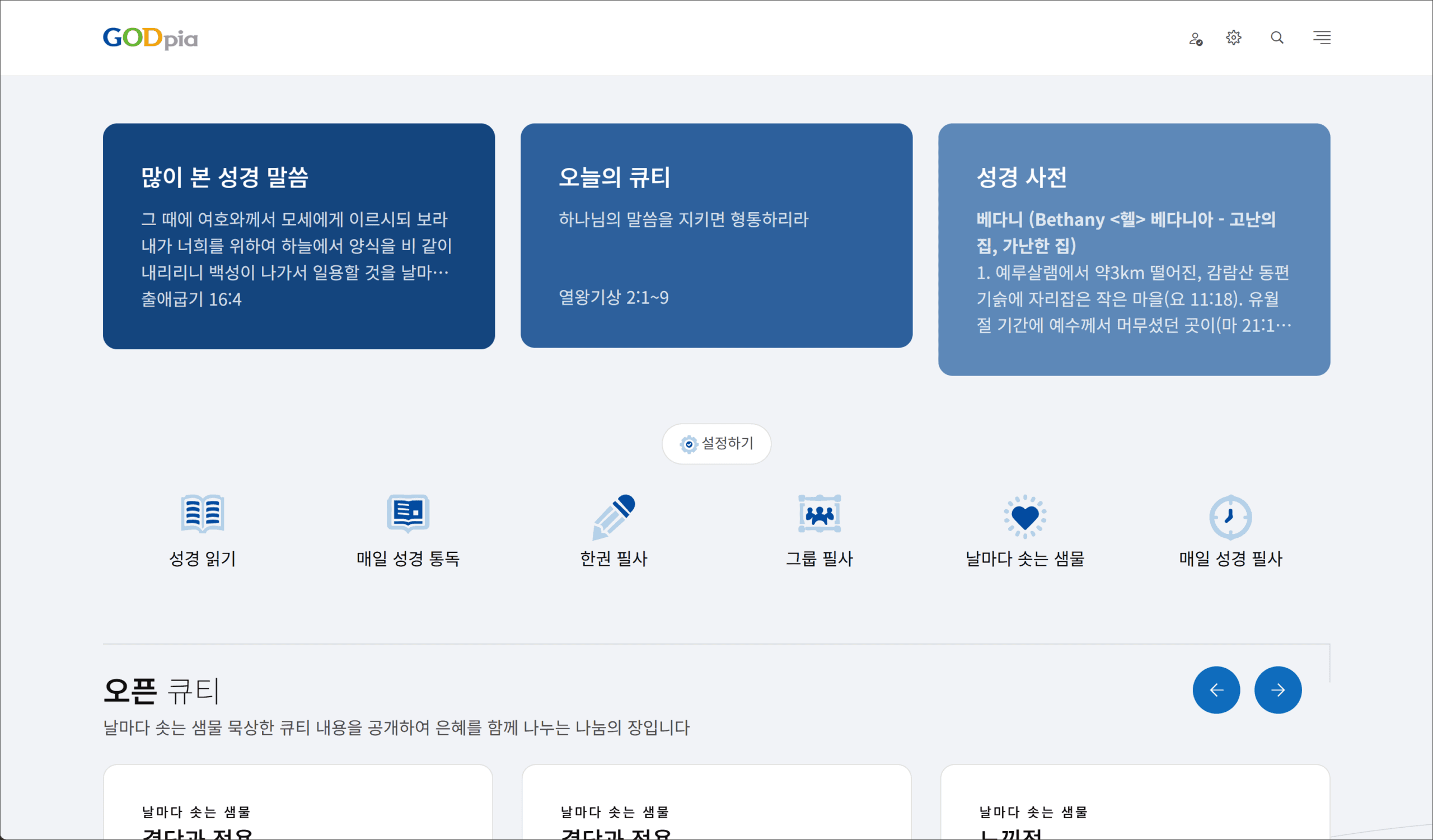Click the 설정하기 button
1433x840 pixels.
(x=716, y=443)
